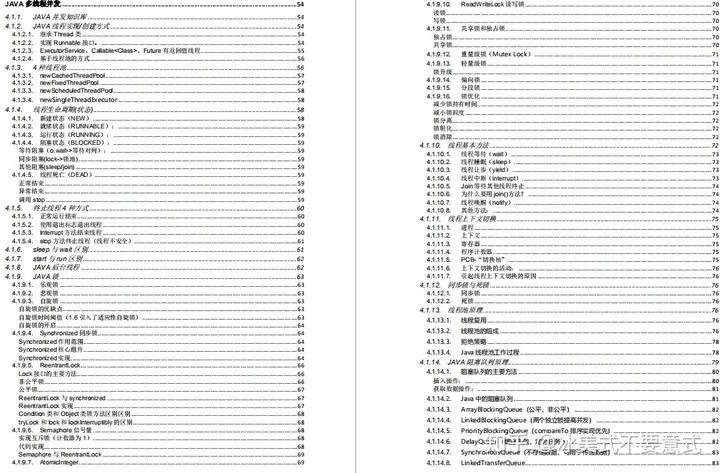Open the stop 方法终止线程 entry
The image size is (720, 473).
[158, 241]
